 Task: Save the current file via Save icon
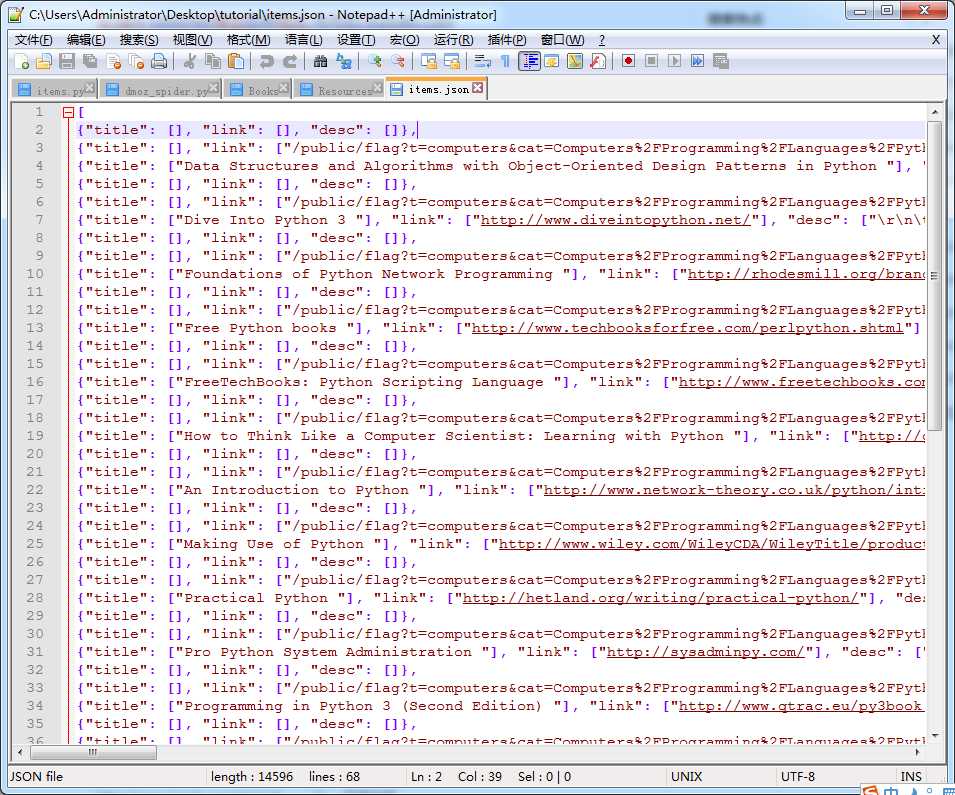tap(67, 61)
